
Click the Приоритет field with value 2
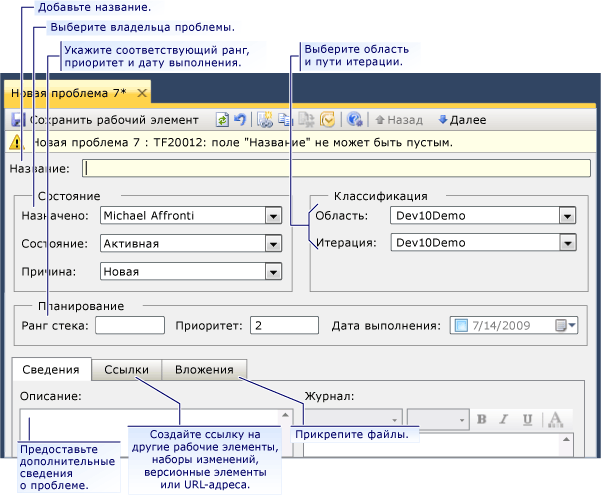tap(284, 325)
